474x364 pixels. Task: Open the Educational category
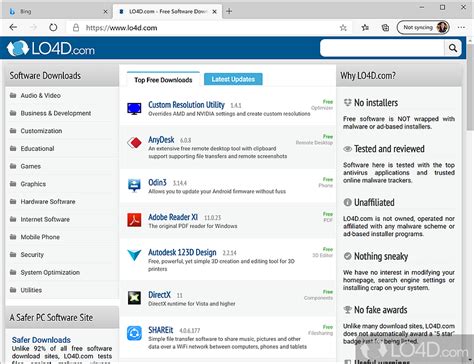point(37,149)
